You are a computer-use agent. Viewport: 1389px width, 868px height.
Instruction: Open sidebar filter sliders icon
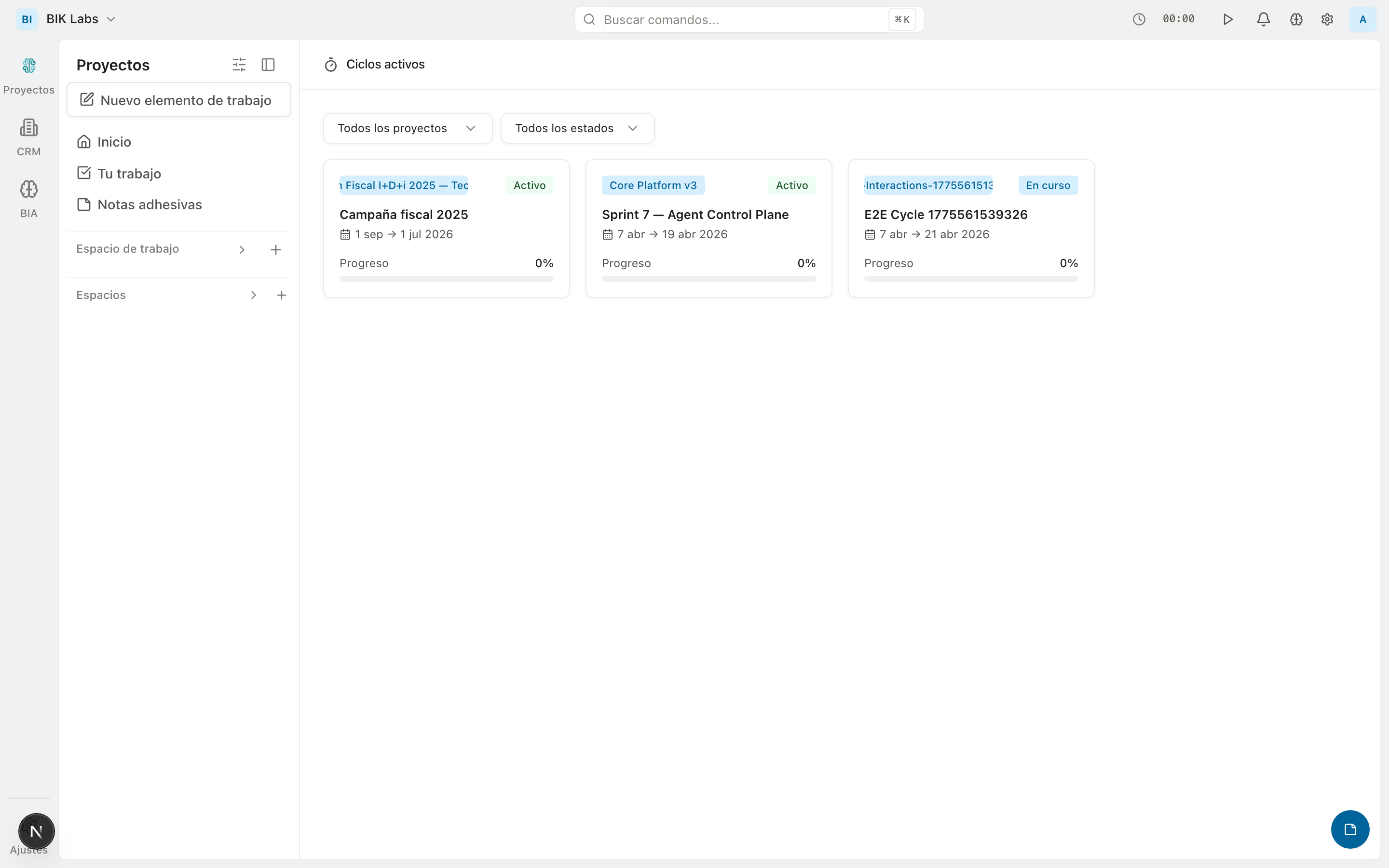point(239,65)
